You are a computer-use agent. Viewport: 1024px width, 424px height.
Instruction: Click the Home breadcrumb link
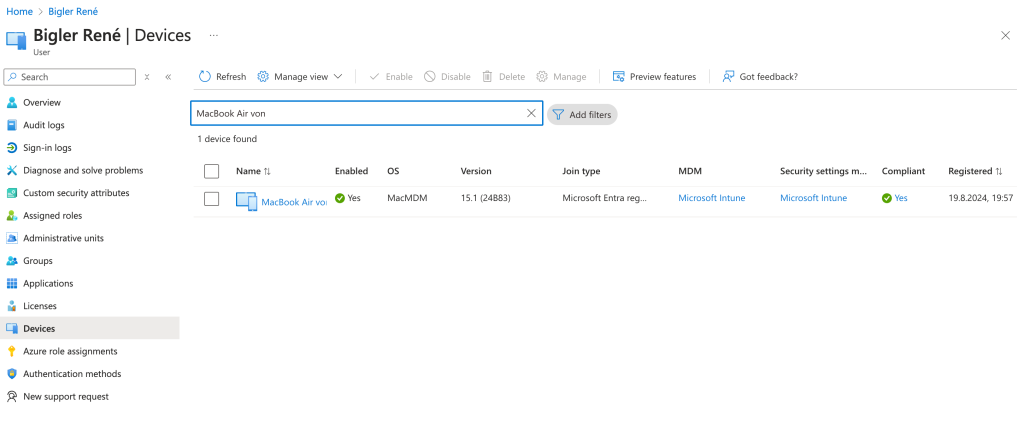click(19, 11)
